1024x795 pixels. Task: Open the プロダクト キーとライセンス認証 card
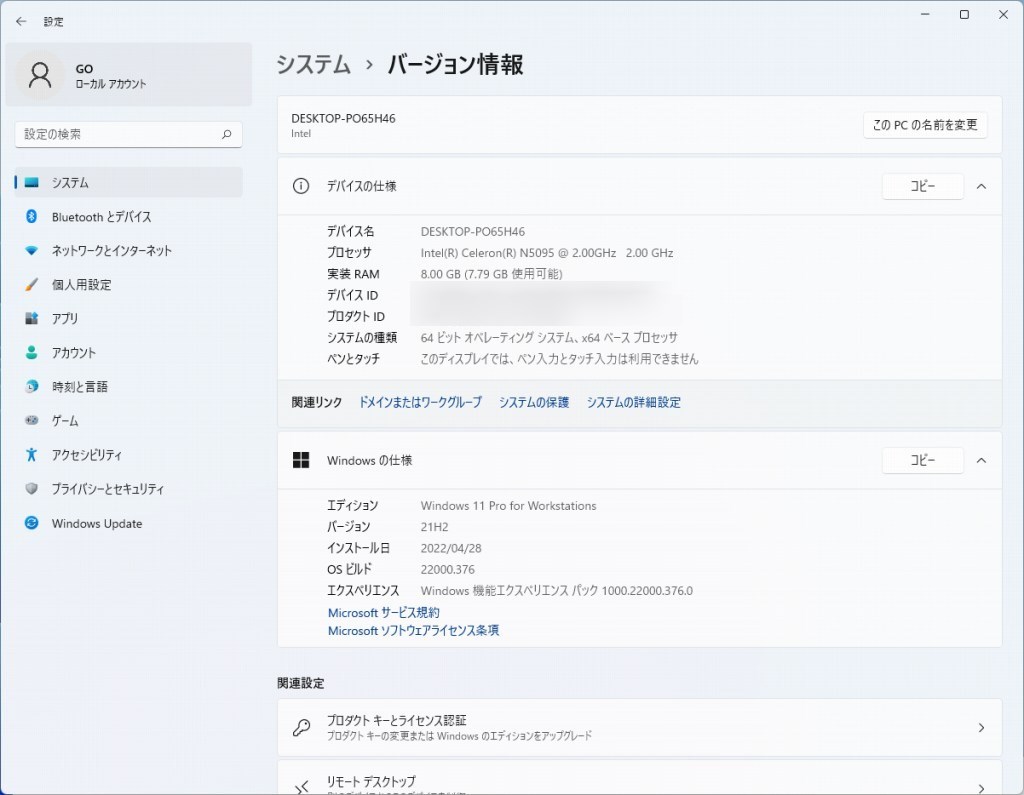pyautogui.click(x=639, y=728)
